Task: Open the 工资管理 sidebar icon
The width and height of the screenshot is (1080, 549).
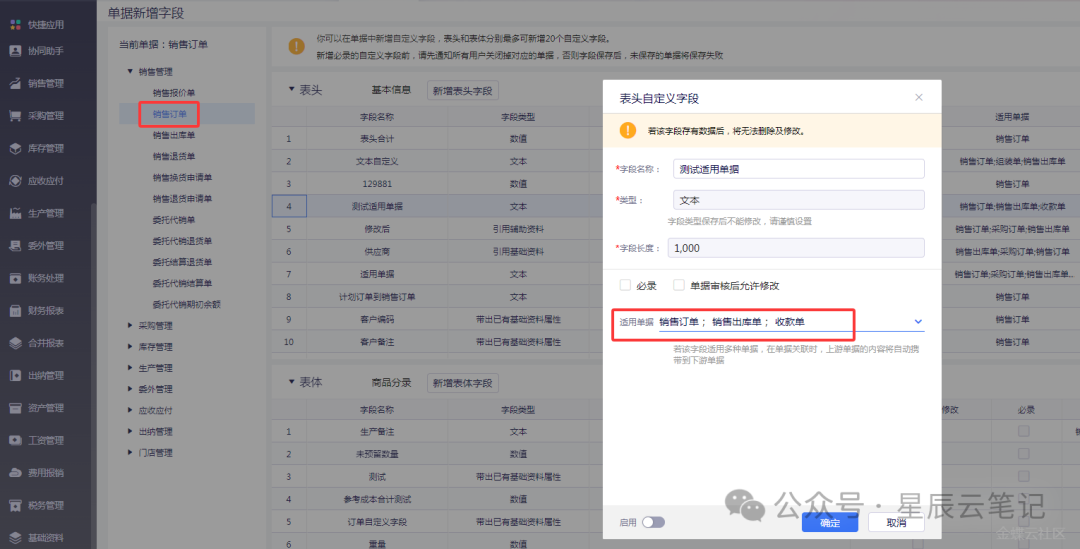Action: point(15,440)
